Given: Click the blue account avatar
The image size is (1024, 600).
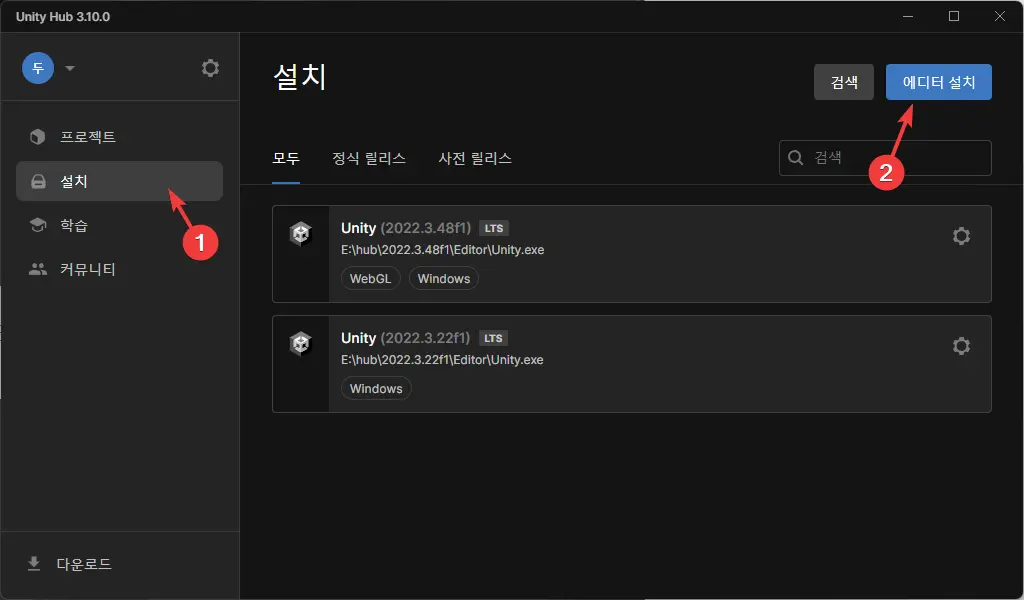Looking at the screenshot, I should click(38, 68).
